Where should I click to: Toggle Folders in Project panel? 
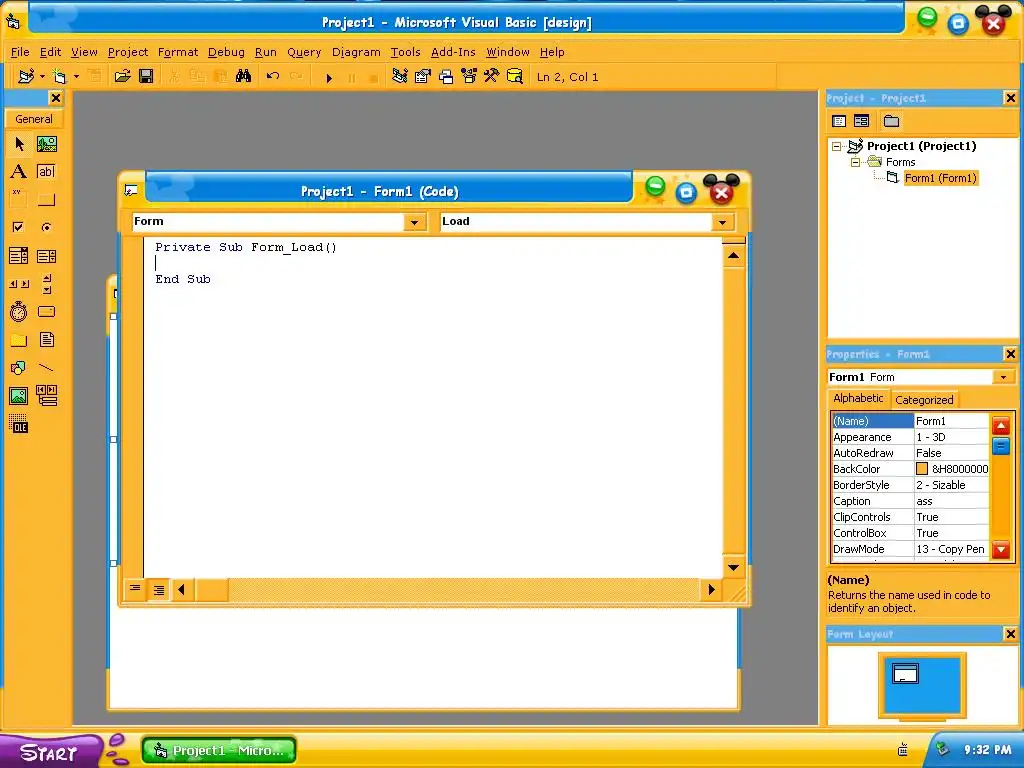point(891,121)
